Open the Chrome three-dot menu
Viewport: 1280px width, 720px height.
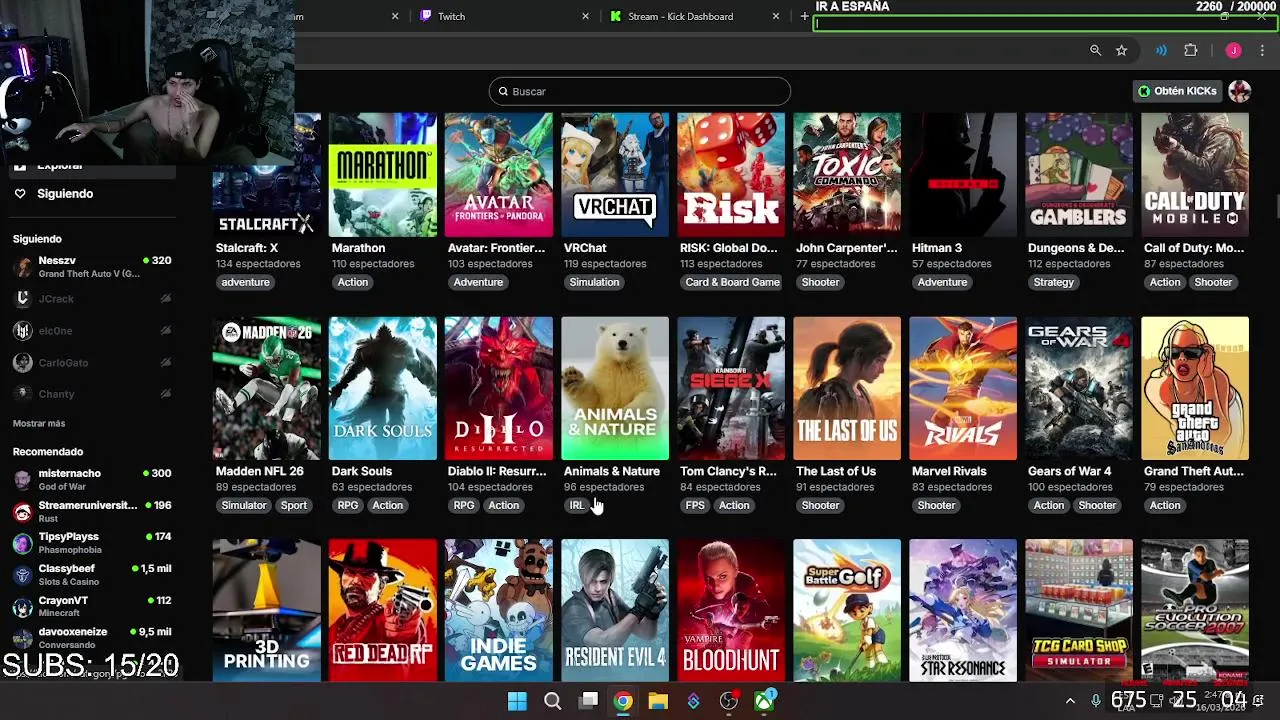point(1263,50)
